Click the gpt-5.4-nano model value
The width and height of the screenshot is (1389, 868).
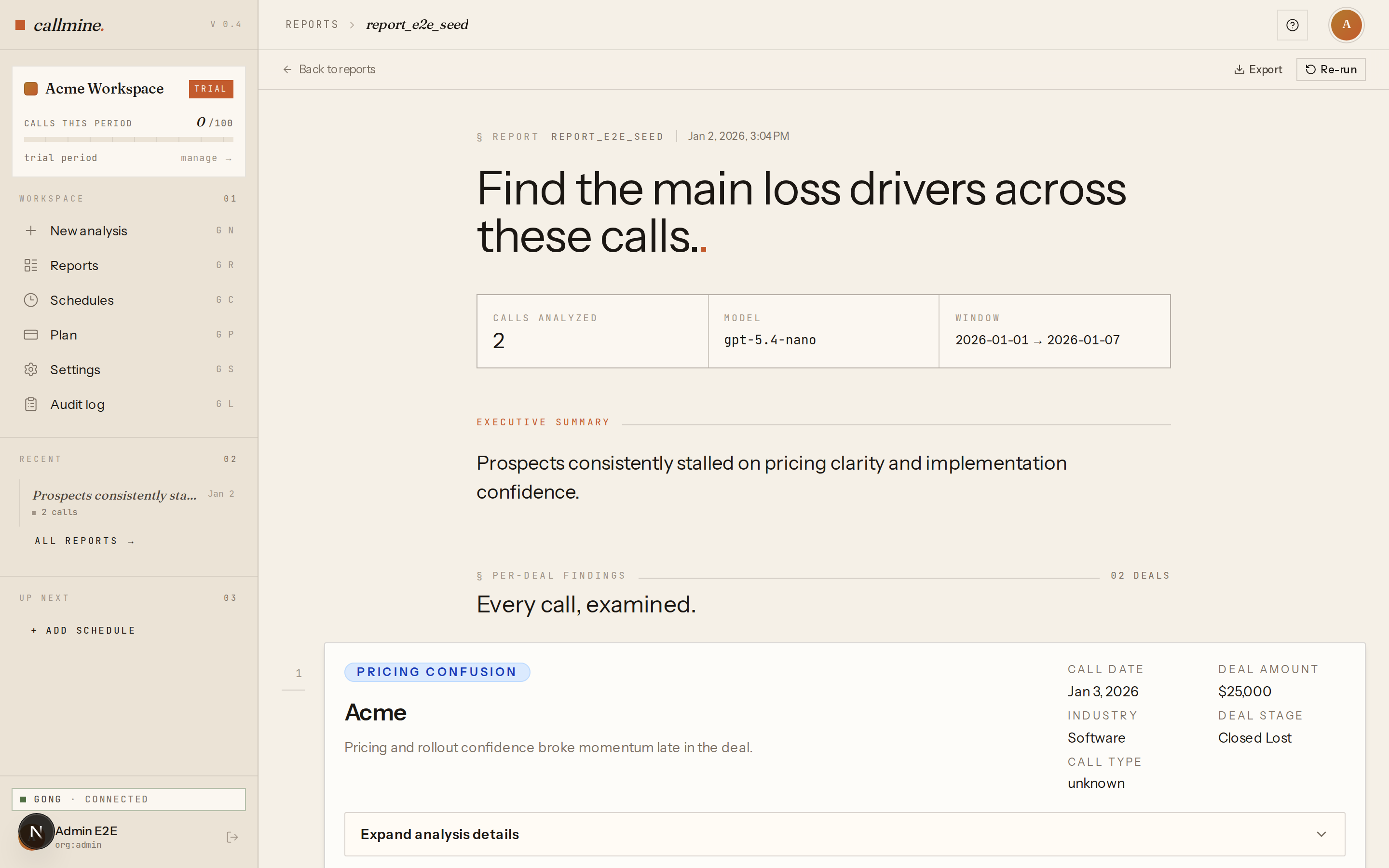770,340
